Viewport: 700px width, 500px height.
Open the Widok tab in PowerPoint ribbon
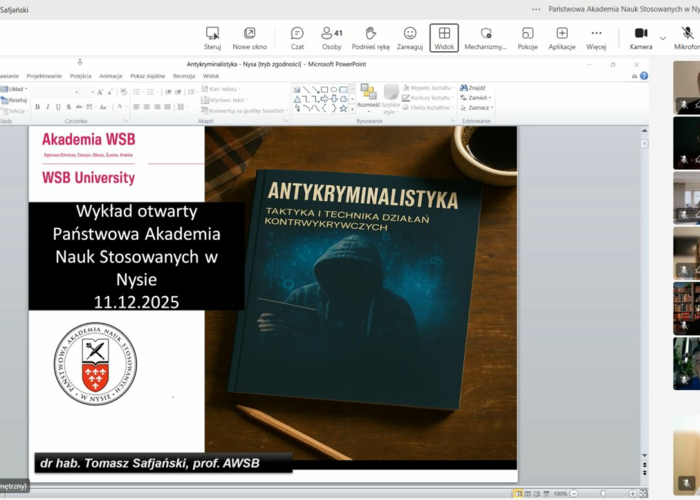pos(211,76)
